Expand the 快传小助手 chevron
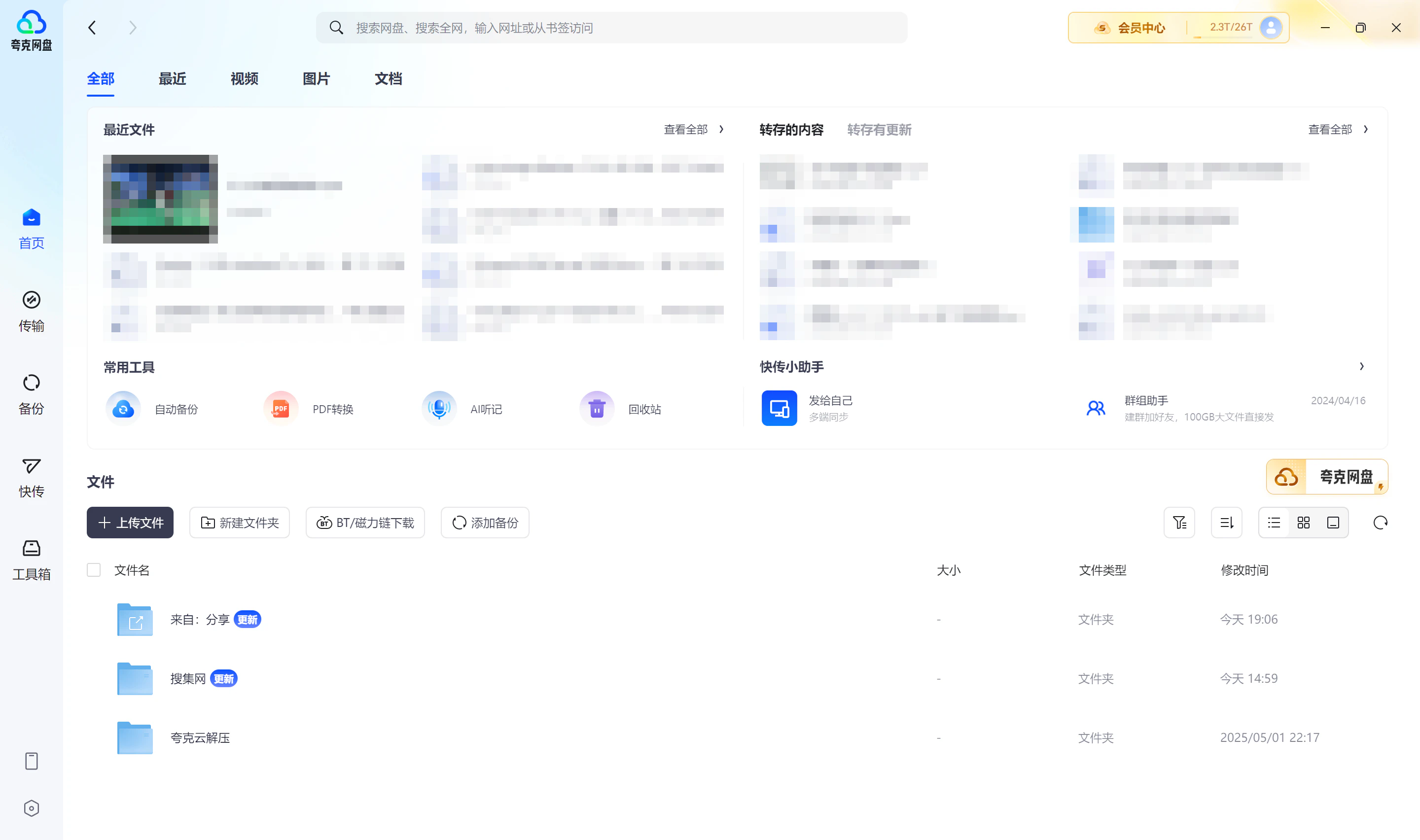The height and width of the screenshot is (840, 1420). pyautogui.click(x=1362, y=366)
